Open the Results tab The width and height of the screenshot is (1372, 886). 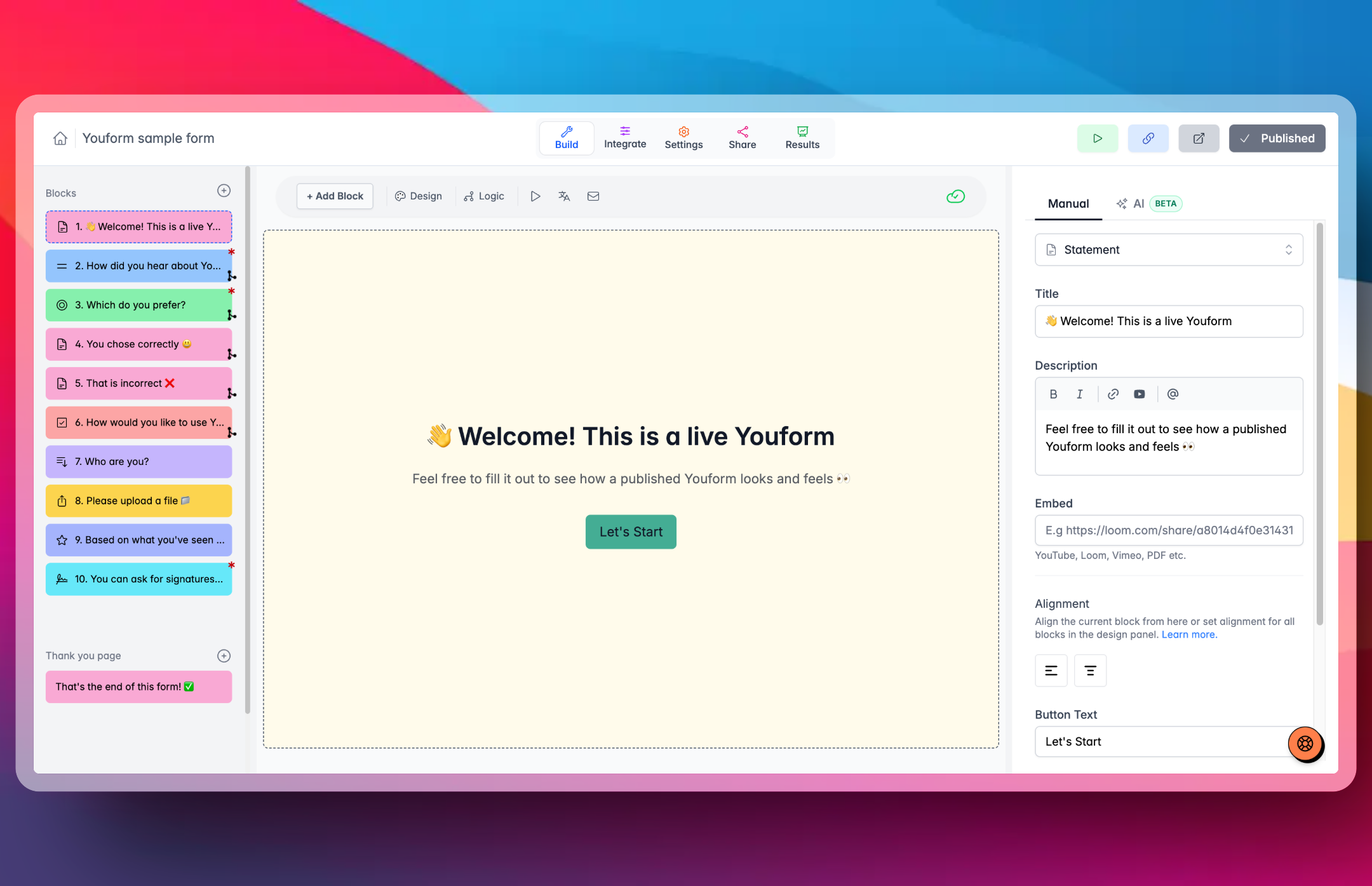click(802, 138)
